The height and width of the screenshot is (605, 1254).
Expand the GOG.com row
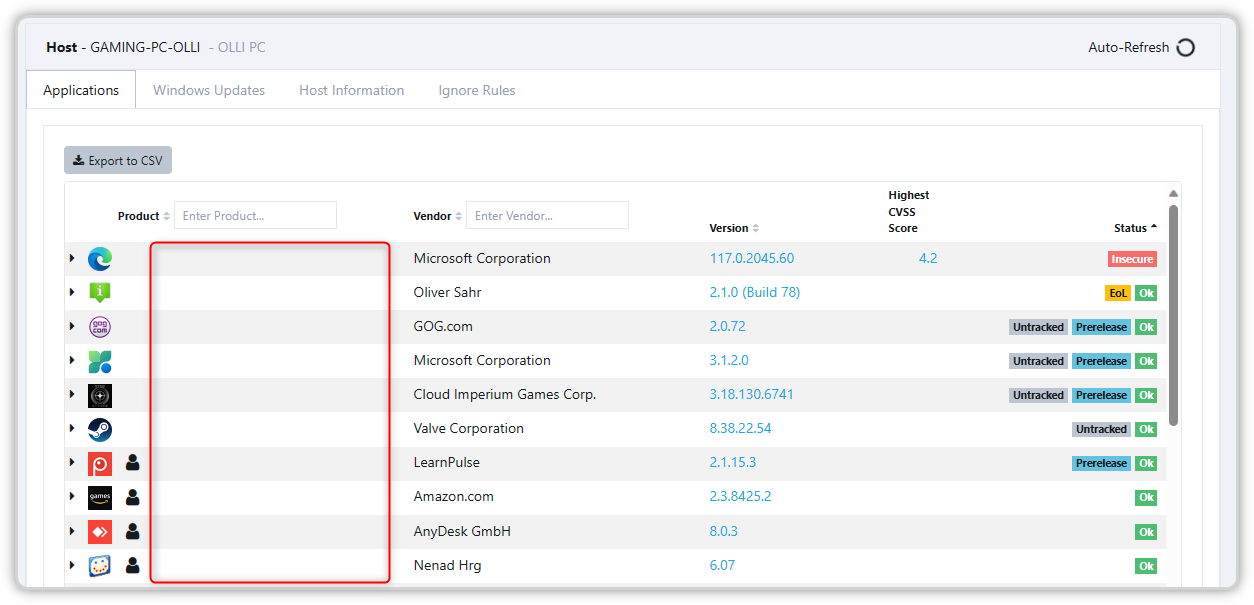(72, 327)
